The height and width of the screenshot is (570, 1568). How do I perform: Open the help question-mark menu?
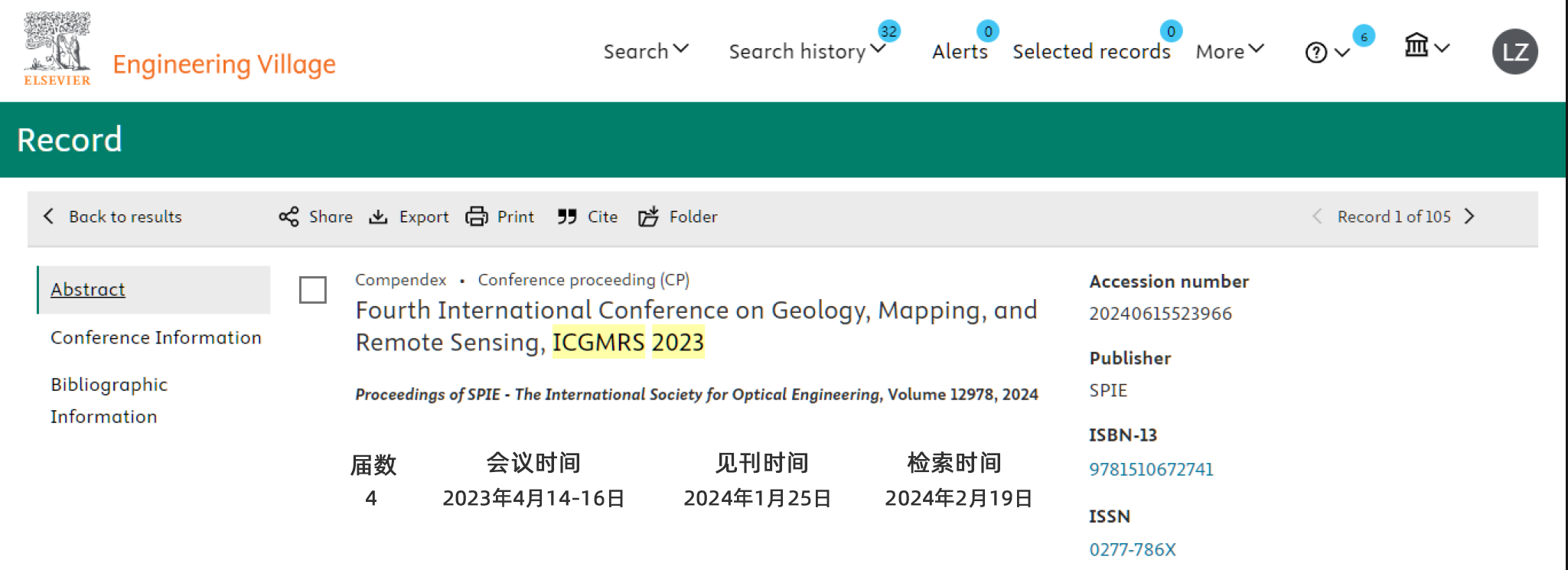[x=1326, y=52]
